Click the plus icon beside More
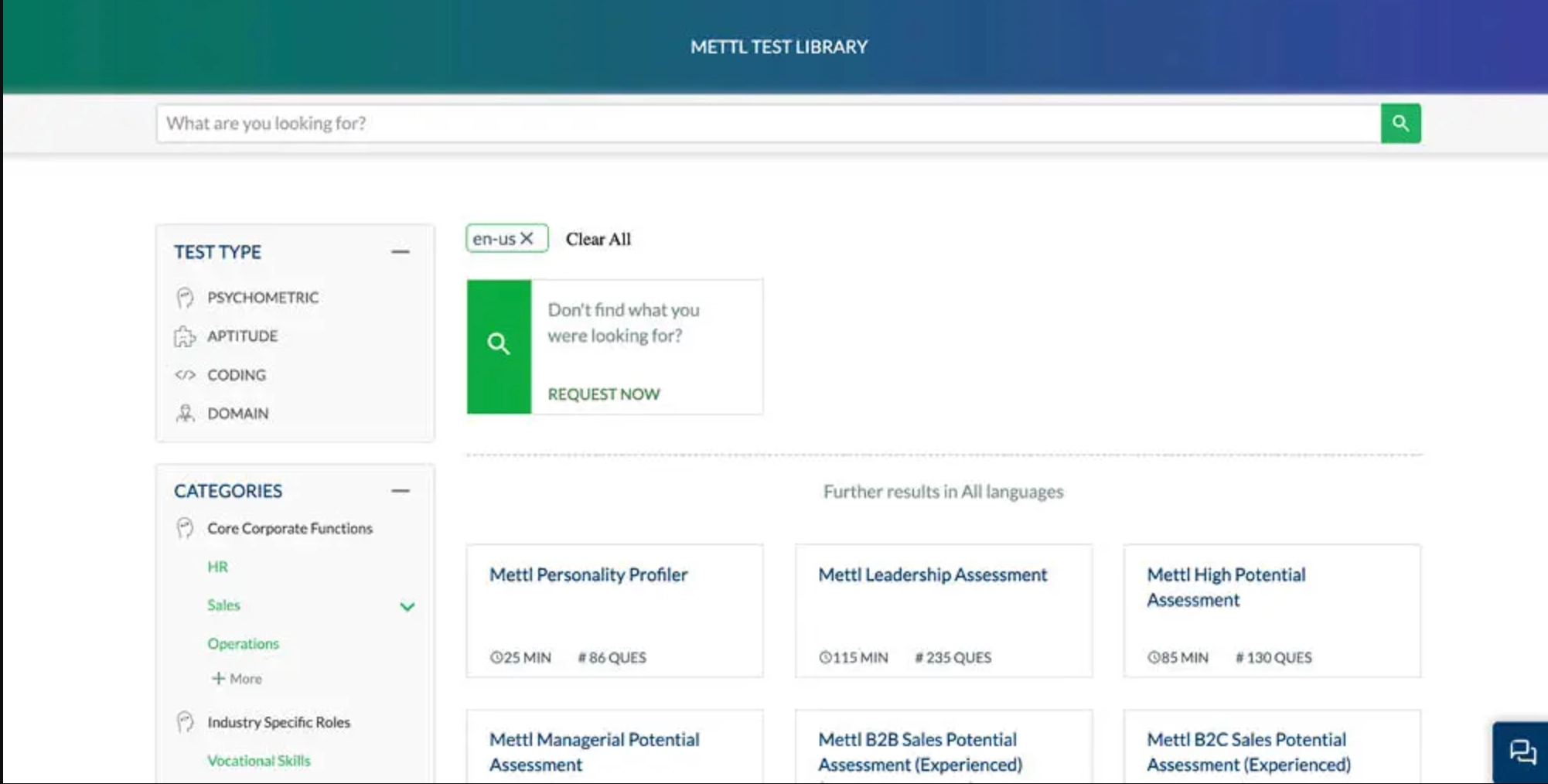The width and height of the screenshot is (1548, 784). 218,678
